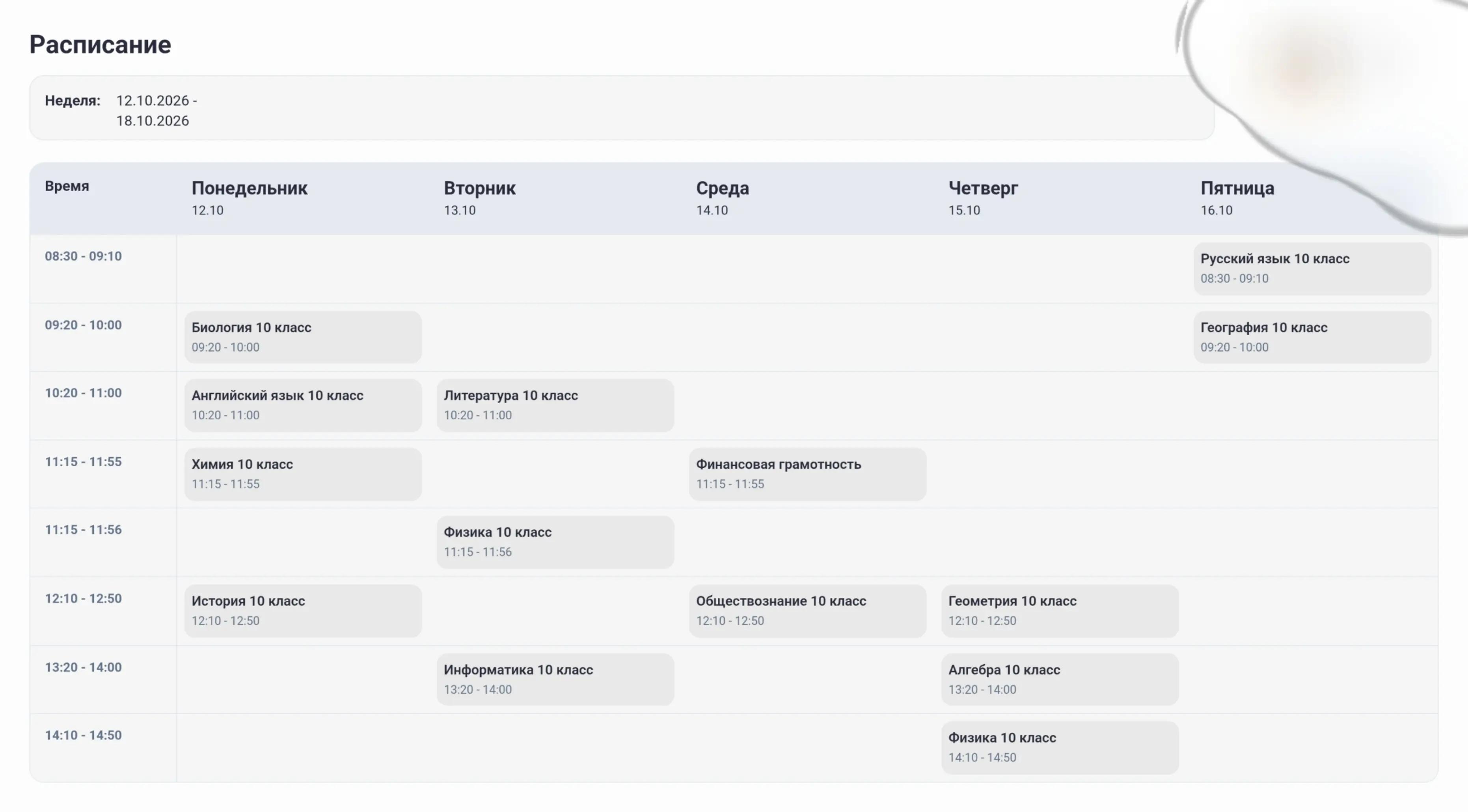Open the Физика 10 класс Tuesday lesson
The image size is (1468, 812).
555,542
